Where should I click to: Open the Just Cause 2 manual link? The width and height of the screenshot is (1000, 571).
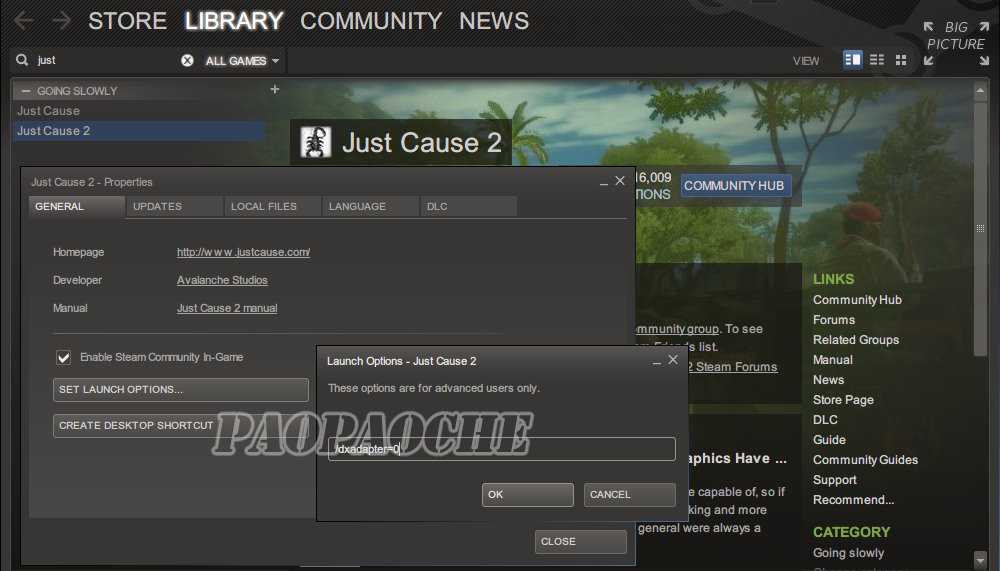227,308
